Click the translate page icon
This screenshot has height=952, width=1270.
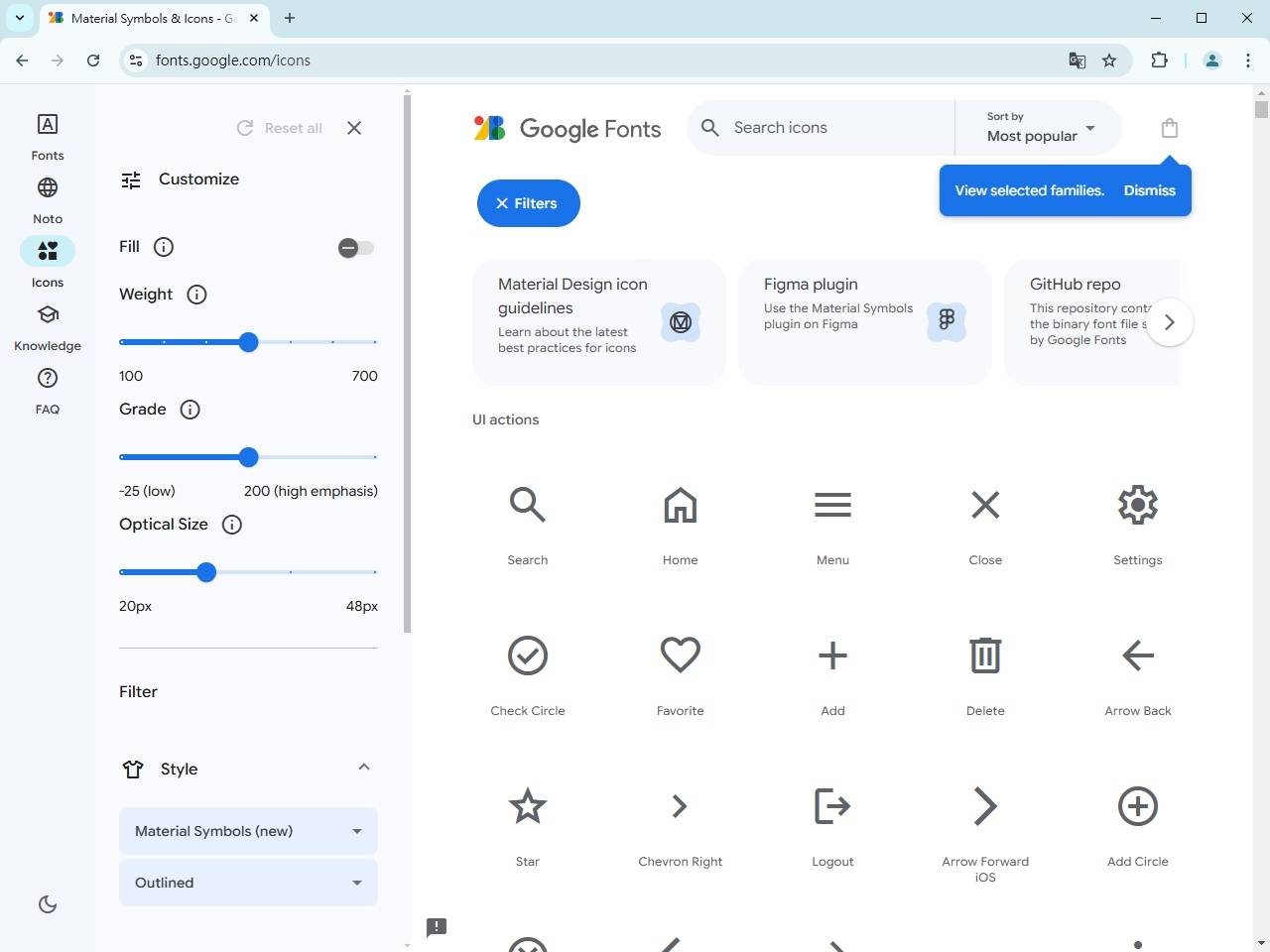point(1077,60)
